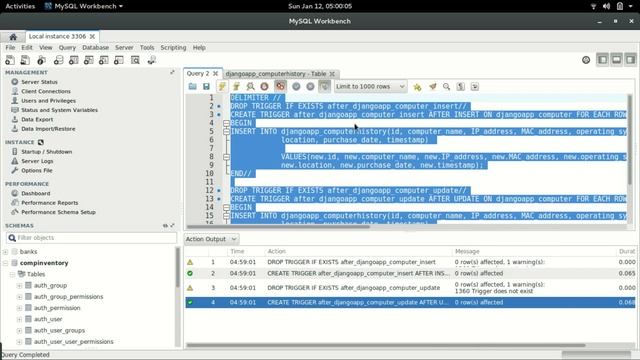Expand the banks schema
The width and height of the screenshot is (640, 360).
click(x=5, y=251)
